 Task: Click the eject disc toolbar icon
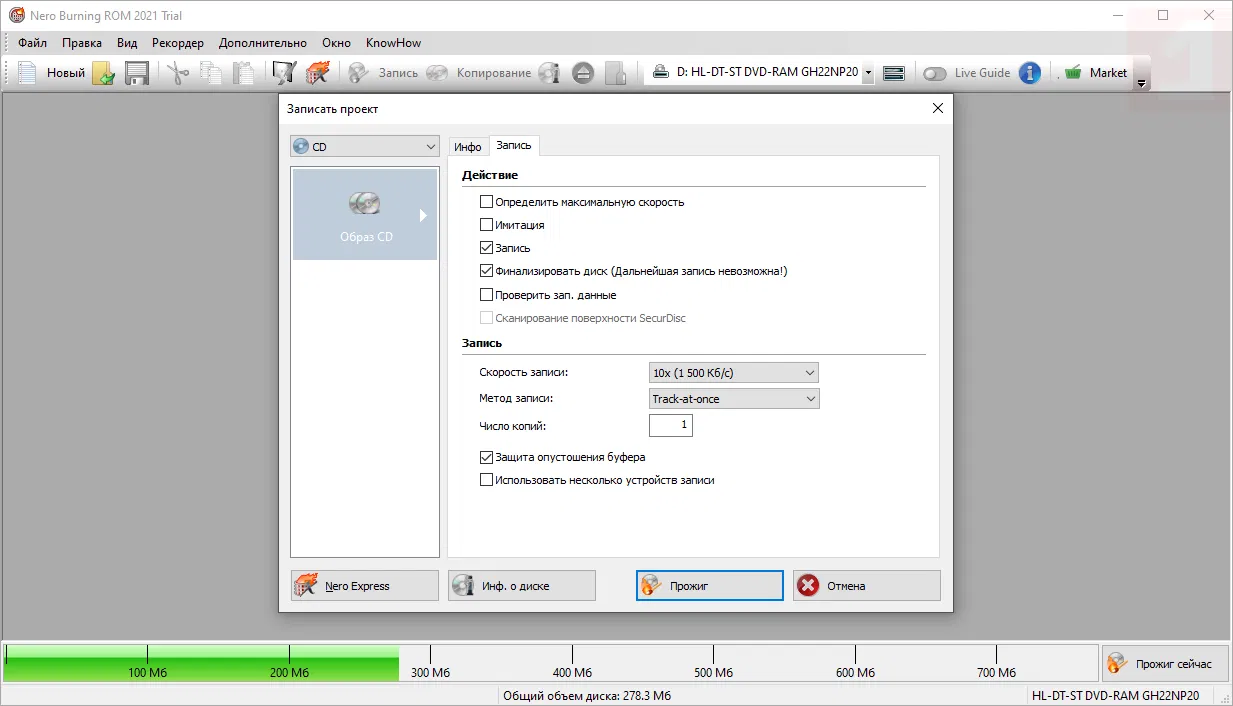click(584, 73)
